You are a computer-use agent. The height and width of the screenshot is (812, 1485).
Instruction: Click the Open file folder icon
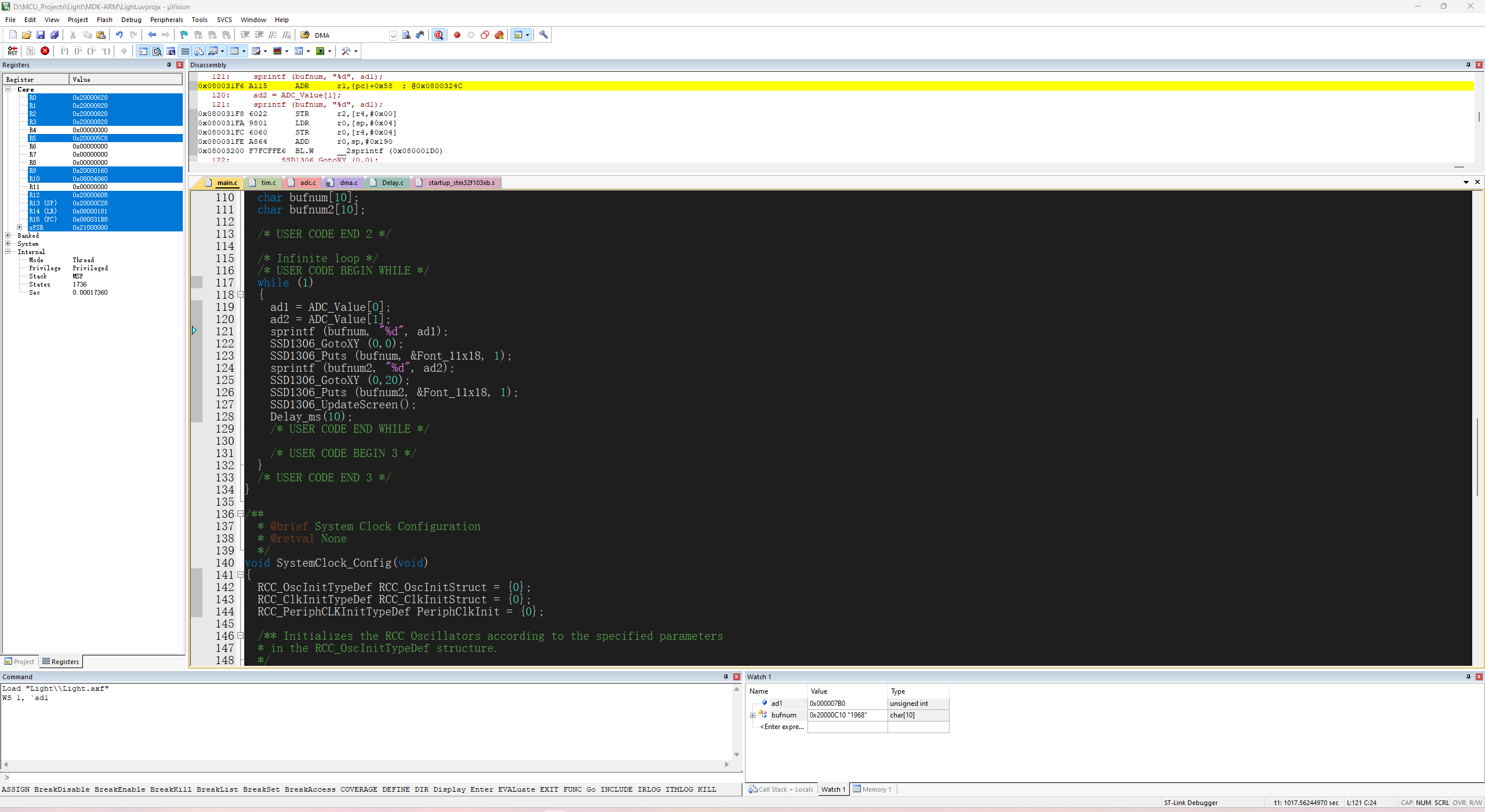[27, 35]
